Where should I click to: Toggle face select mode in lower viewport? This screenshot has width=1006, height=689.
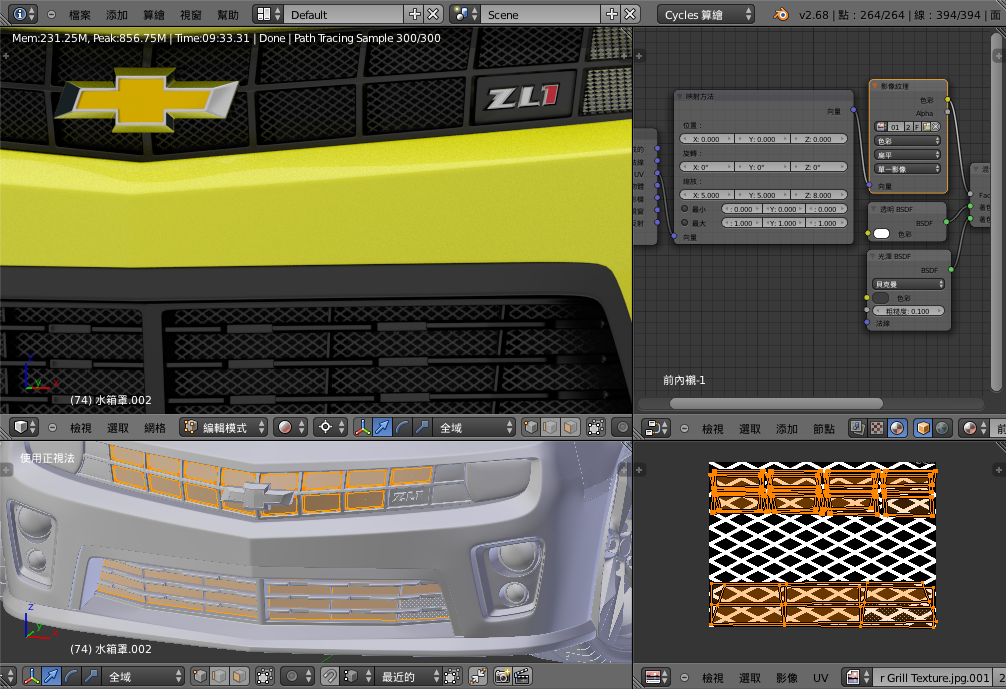[239, 676]
